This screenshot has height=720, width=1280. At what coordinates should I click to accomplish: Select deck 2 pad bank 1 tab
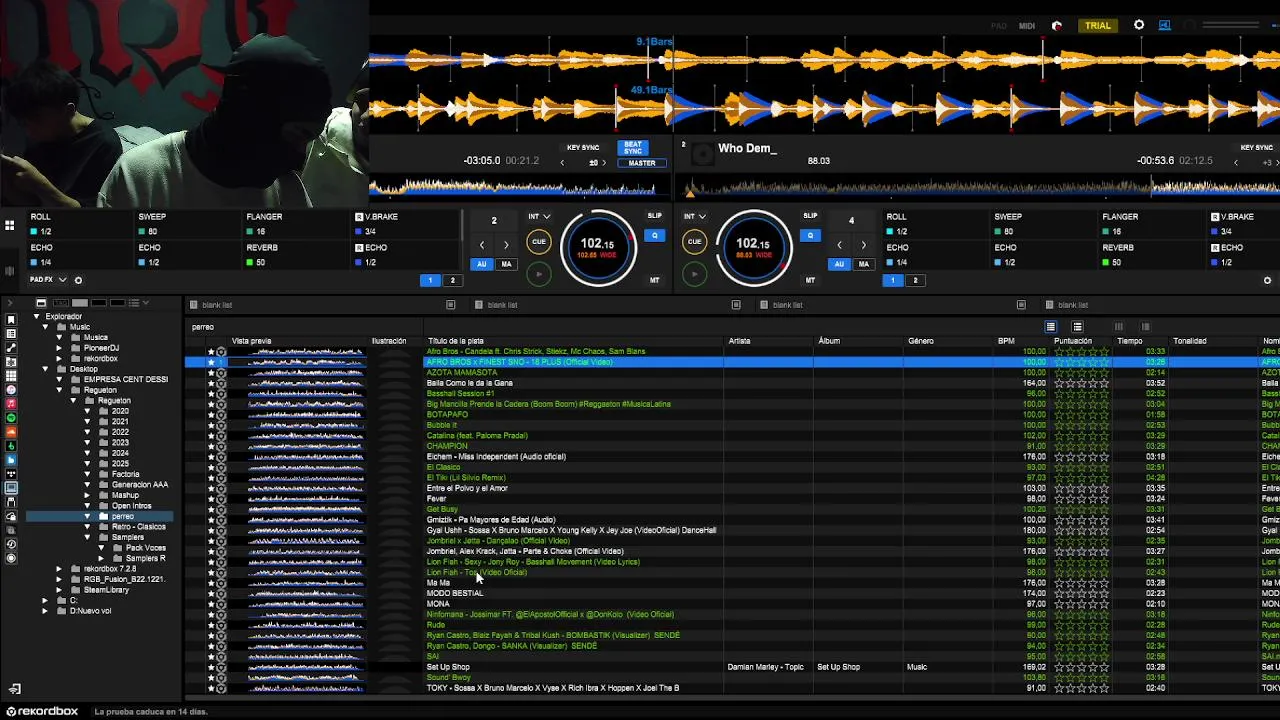point(894,280)
